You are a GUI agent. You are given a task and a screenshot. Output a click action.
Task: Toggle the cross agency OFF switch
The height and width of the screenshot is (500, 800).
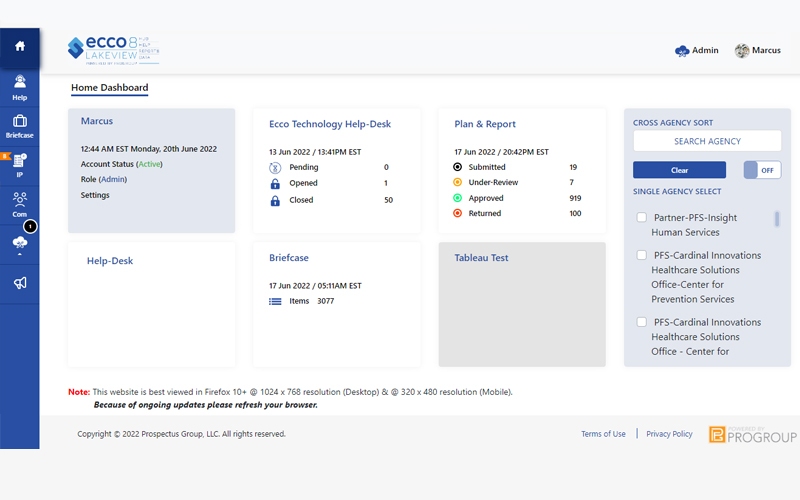762,170
